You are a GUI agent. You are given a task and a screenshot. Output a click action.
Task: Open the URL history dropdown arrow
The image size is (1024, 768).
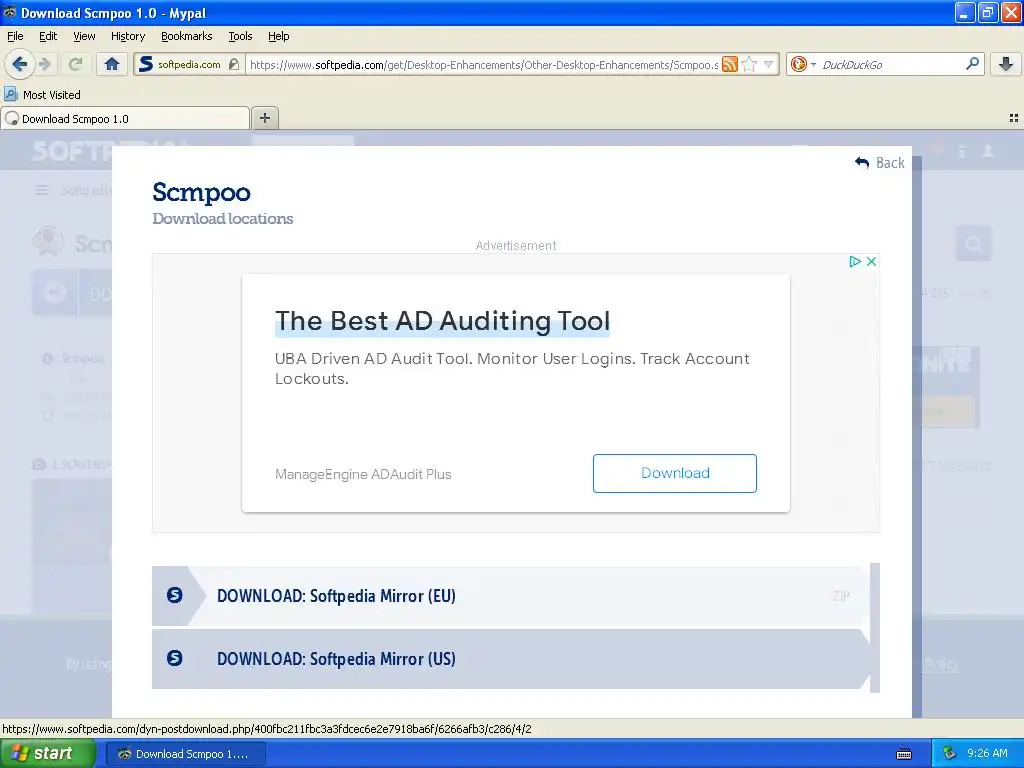pyautogui.click(x=769, y=64)
